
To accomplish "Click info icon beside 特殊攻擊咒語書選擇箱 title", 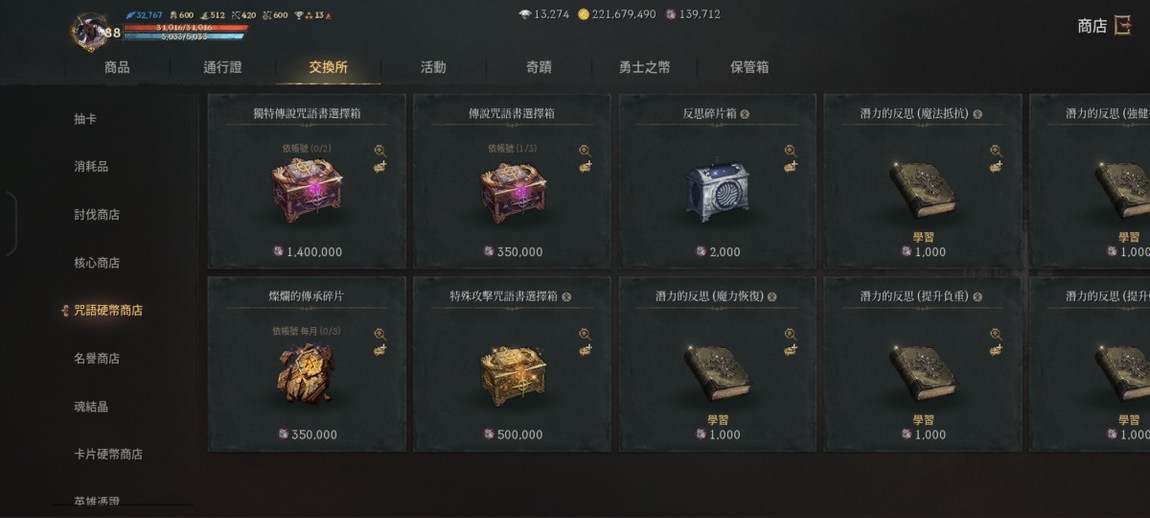I will [x=566, y=297].
